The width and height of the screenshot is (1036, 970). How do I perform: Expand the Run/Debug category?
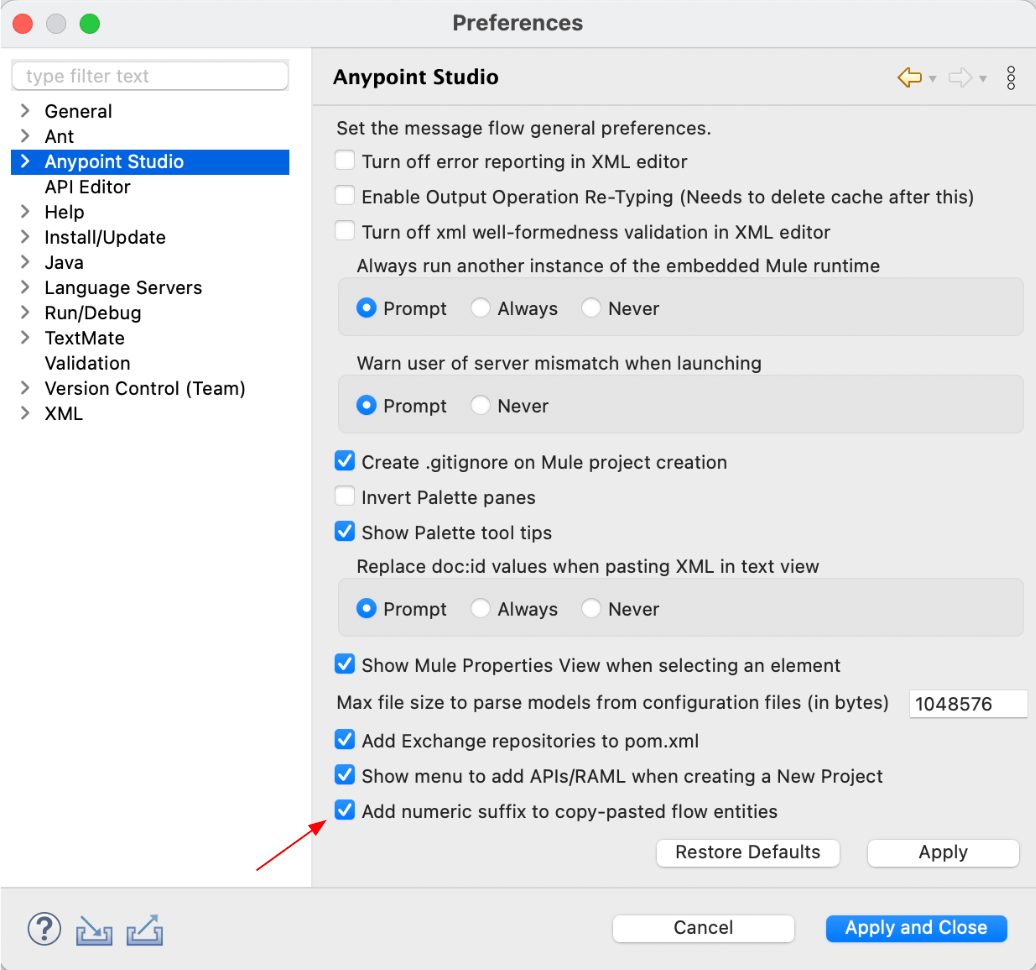coord(25,312)
